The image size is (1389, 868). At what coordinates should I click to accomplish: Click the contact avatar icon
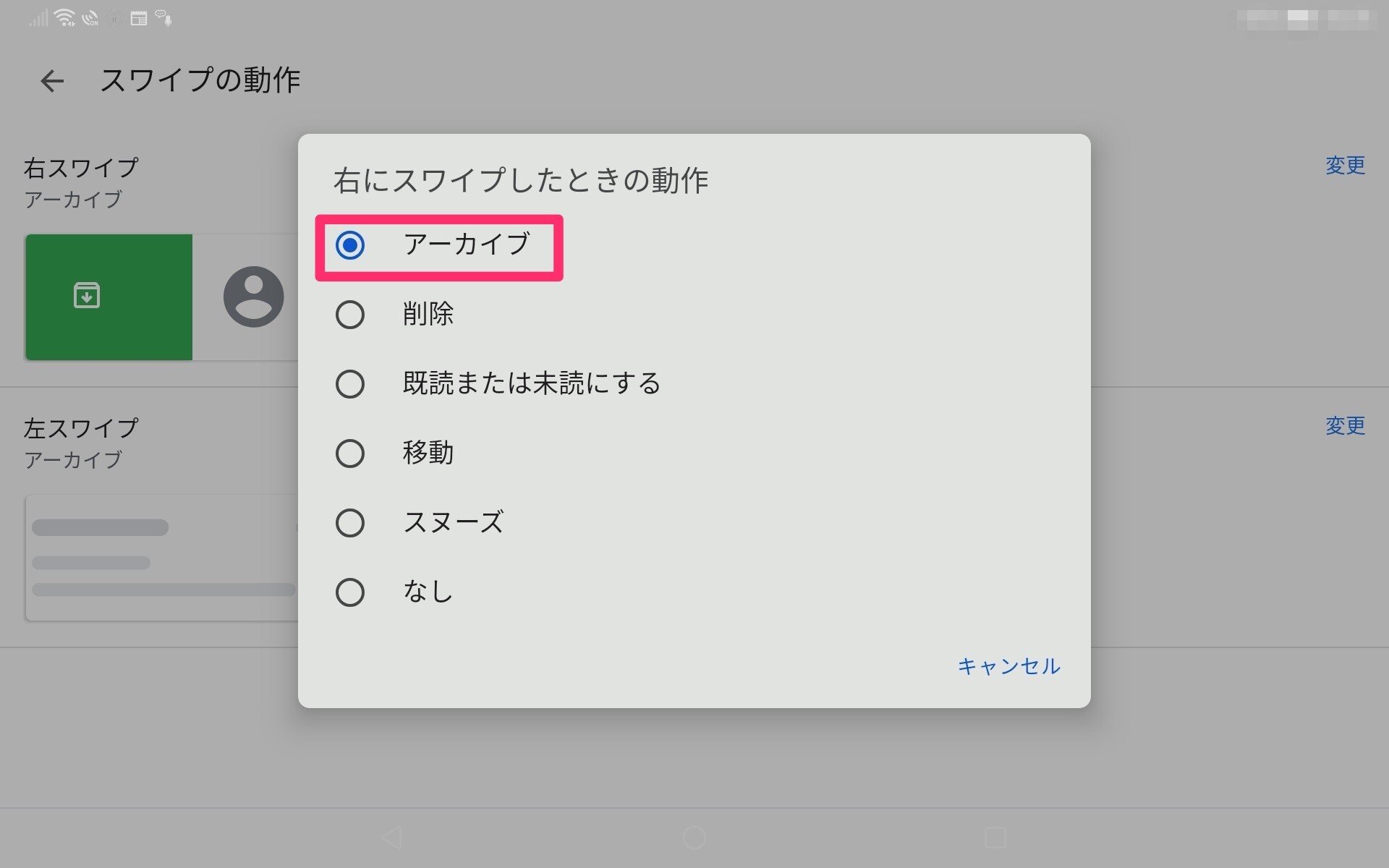coord(253,297)
